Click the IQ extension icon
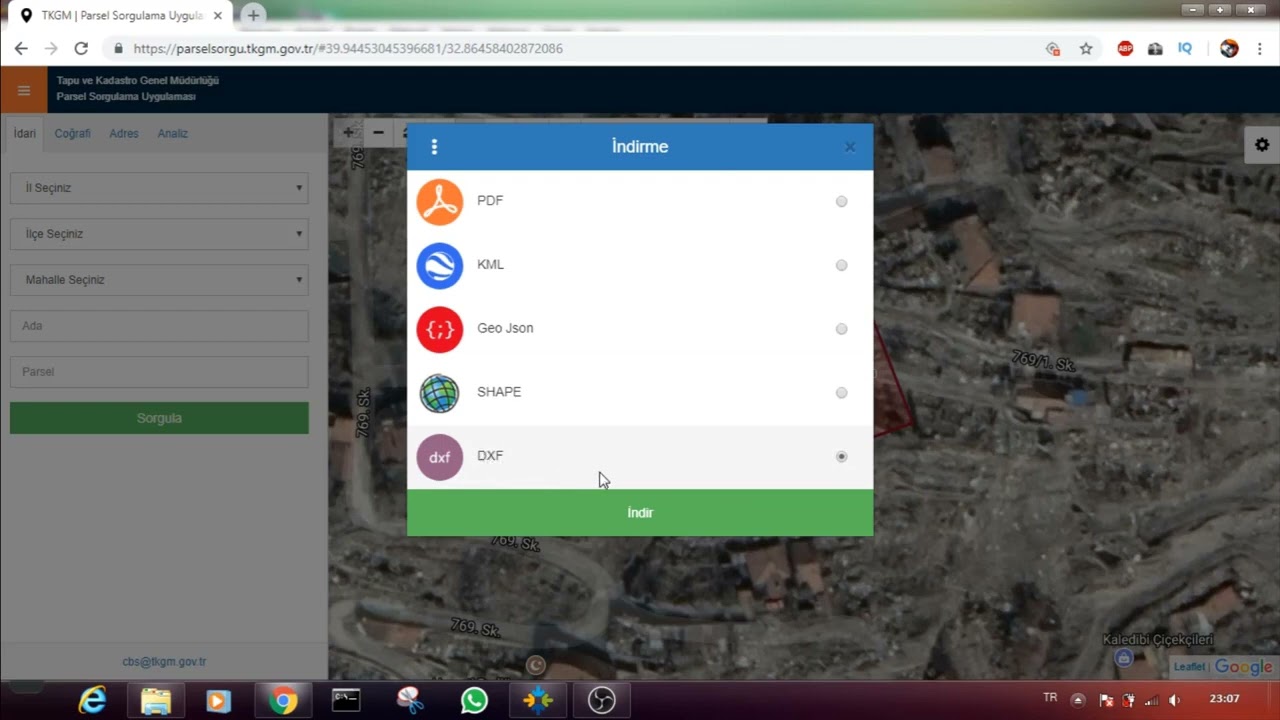 click(1185, 48)
